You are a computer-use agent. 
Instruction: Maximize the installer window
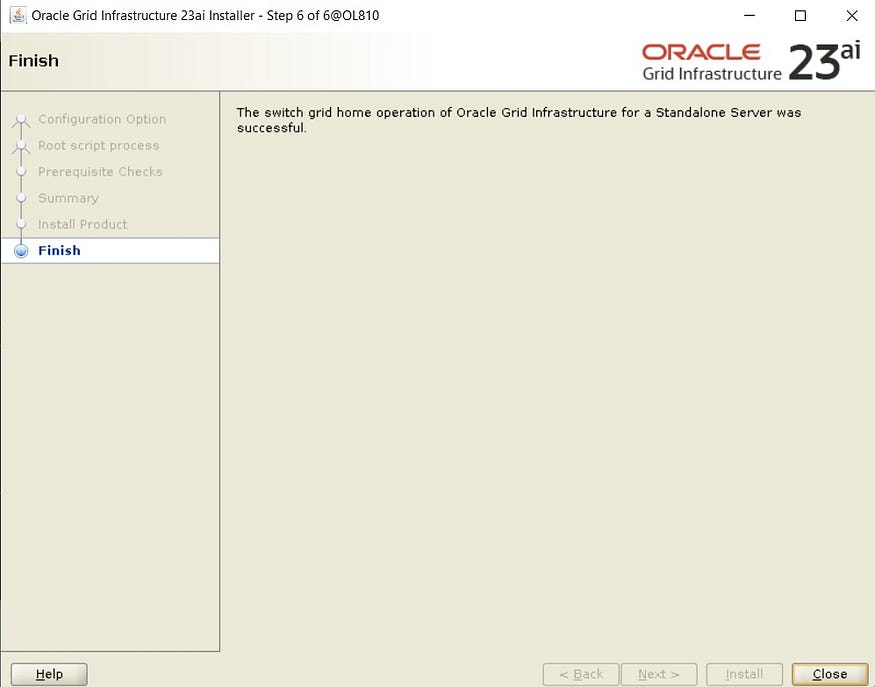pos(800,16)
